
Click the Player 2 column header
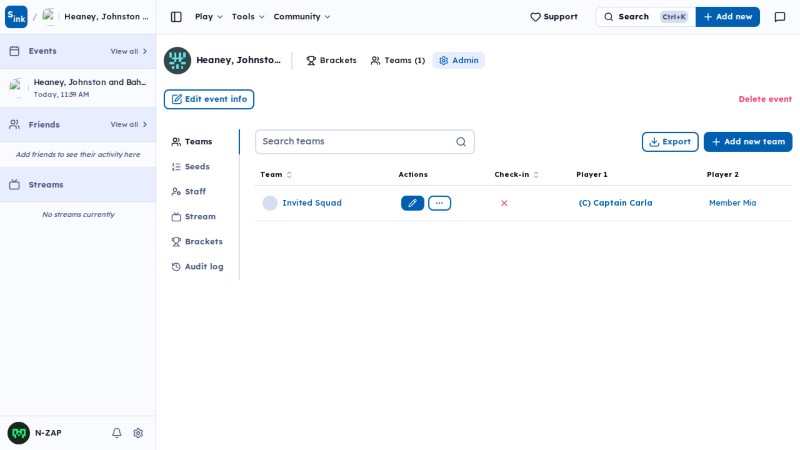[722, 174]
